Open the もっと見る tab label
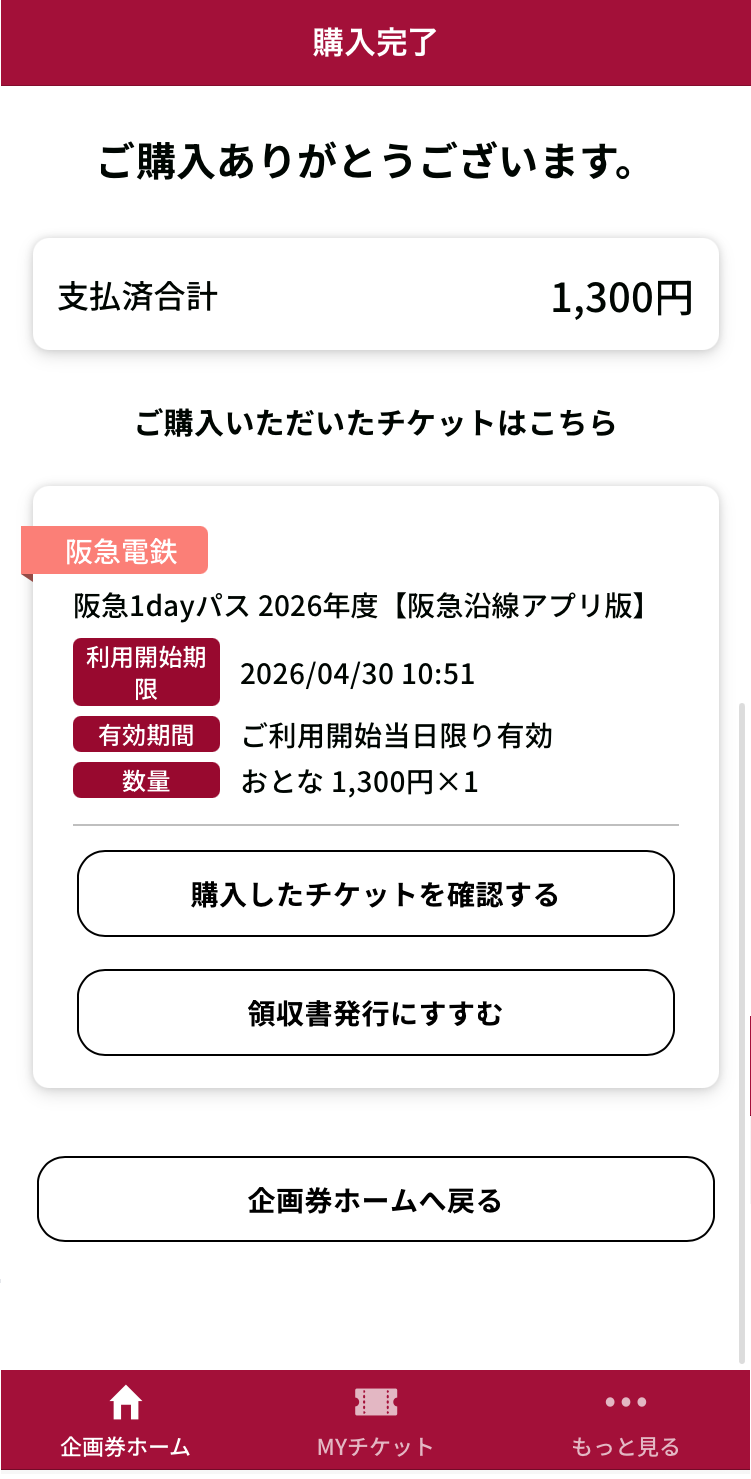 pyautogui.click(x=626, y=1446)
